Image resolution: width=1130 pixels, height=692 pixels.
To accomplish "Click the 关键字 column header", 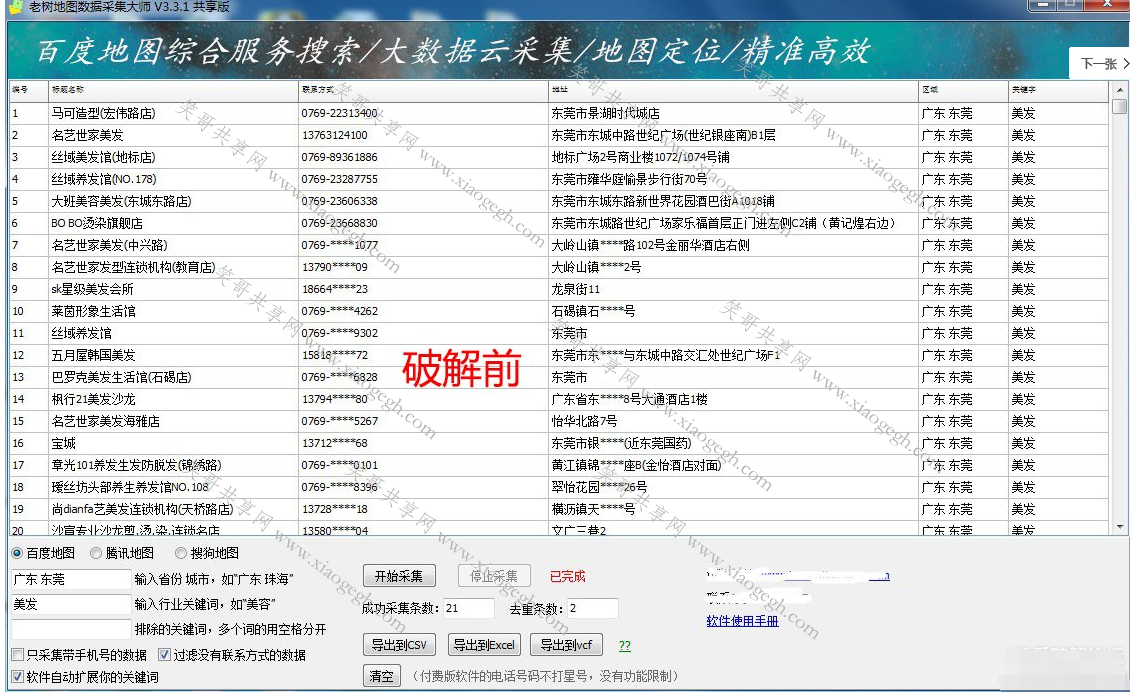I will click(1058, 90).
